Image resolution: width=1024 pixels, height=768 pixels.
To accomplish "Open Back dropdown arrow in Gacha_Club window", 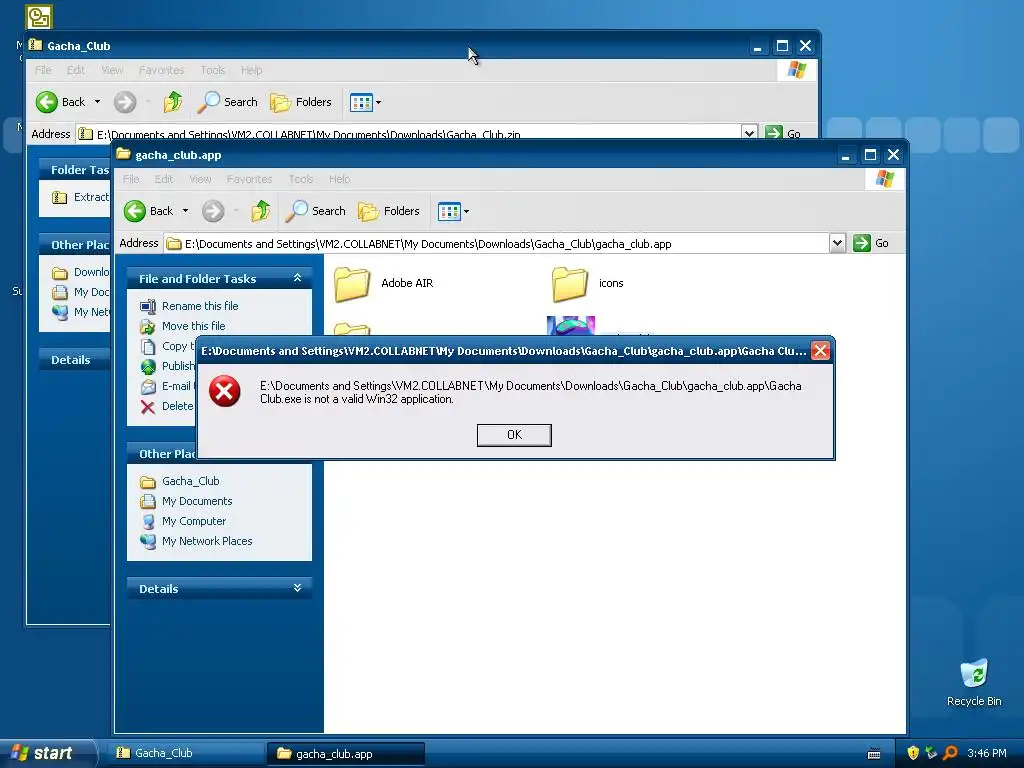I will 97,102.
